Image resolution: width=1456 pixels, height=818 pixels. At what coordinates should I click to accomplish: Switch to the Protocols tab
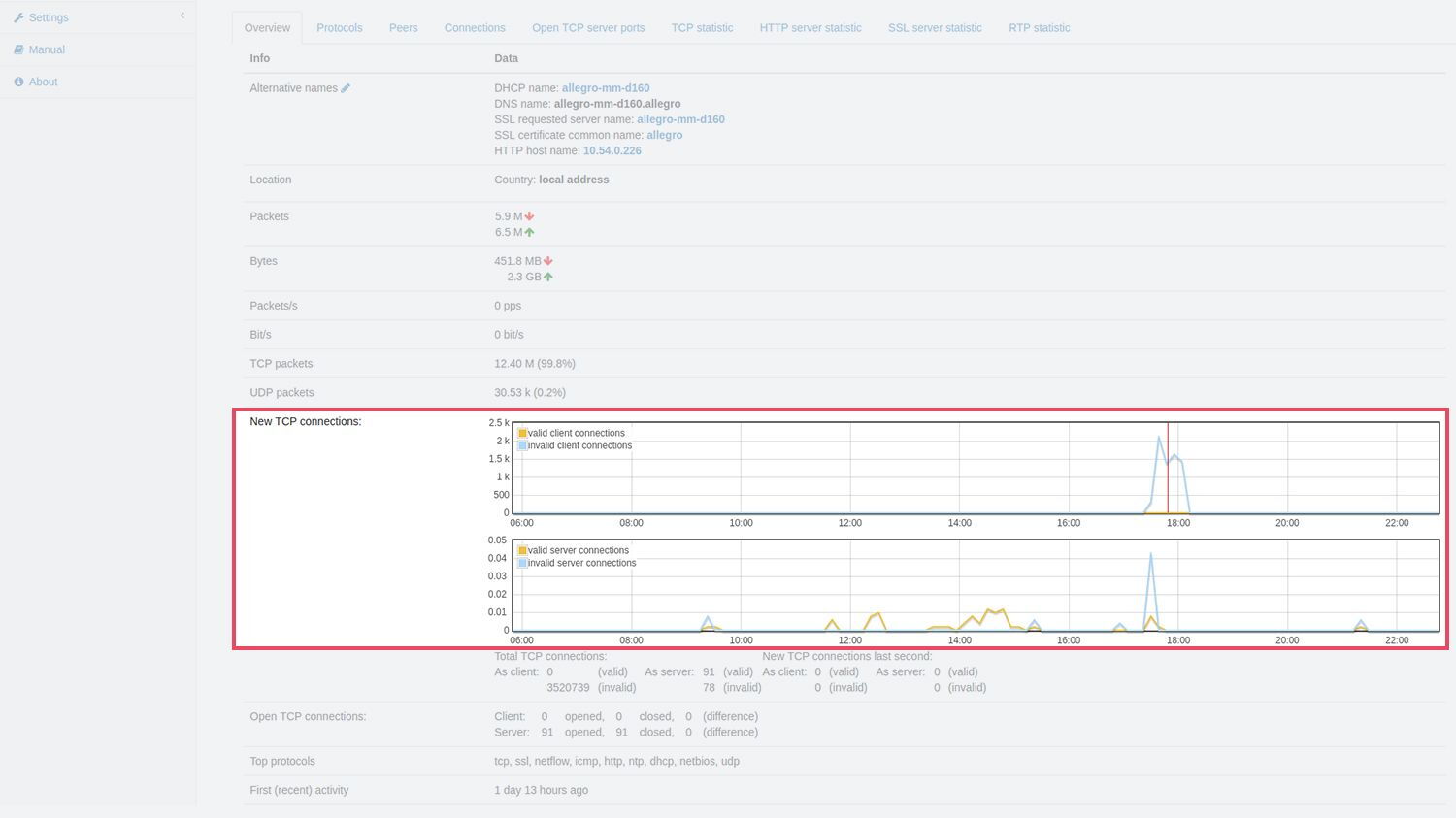coord(339,28)
